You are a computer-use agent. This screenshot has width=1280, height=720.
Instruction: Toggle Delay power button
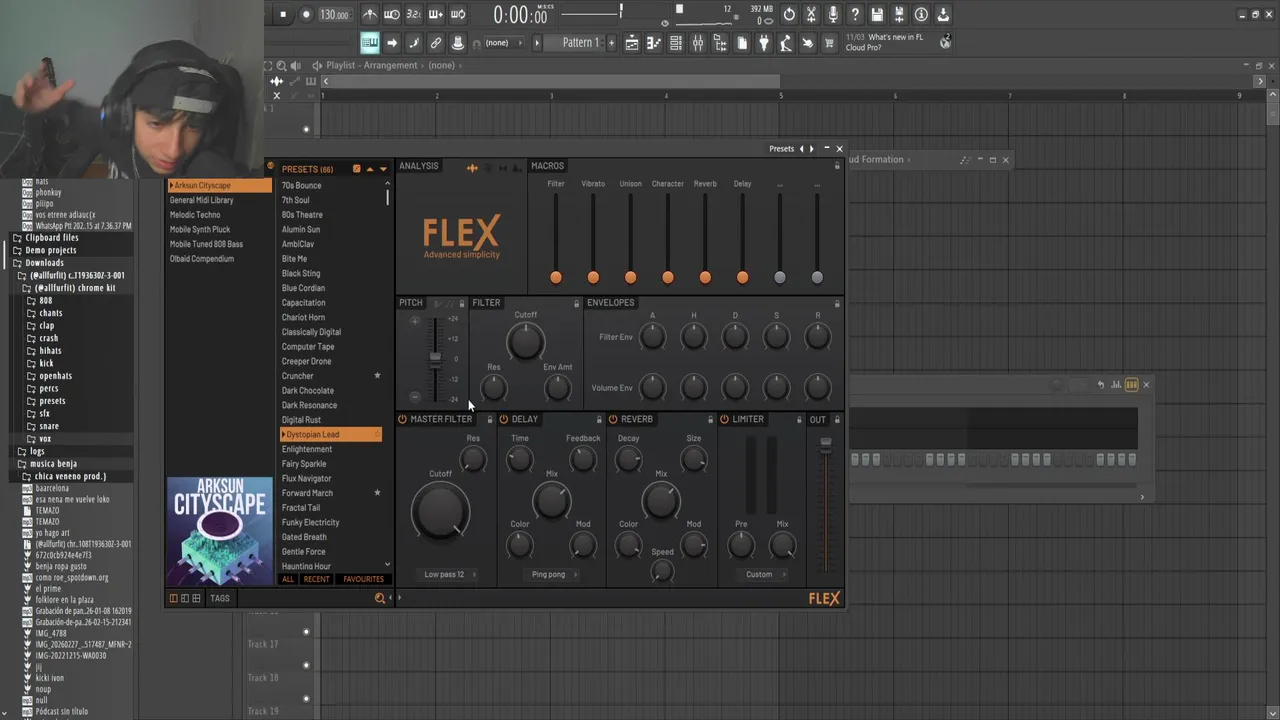tap(504, 419)
